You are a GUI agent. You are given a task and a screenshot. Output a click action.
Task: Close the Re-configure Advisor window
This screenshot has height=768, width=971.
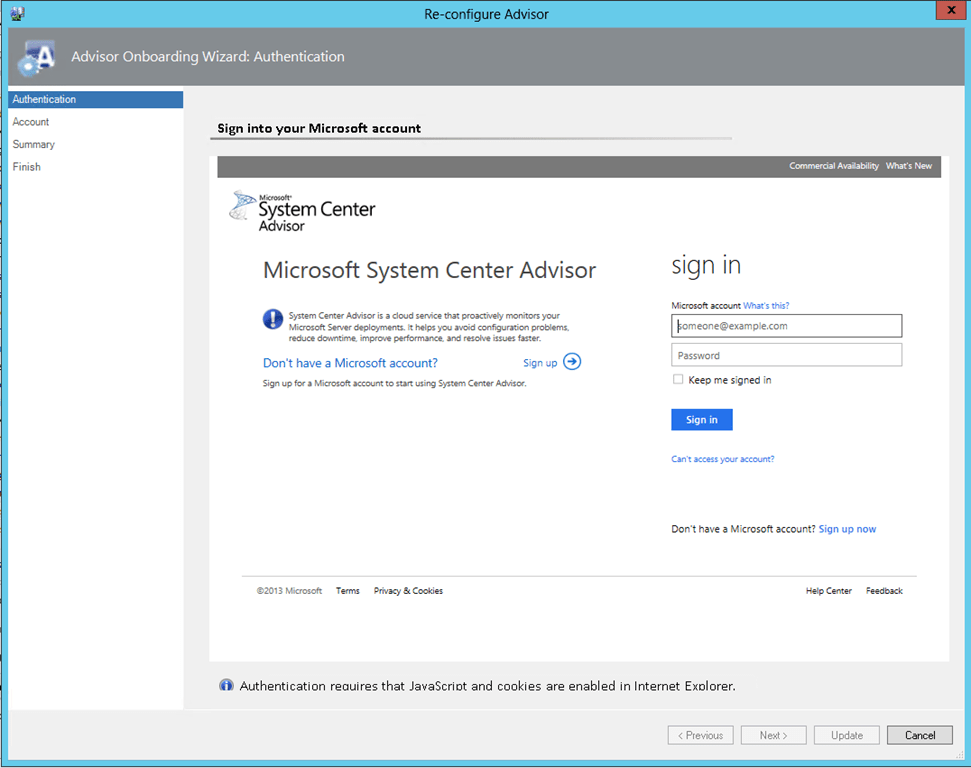951,11
